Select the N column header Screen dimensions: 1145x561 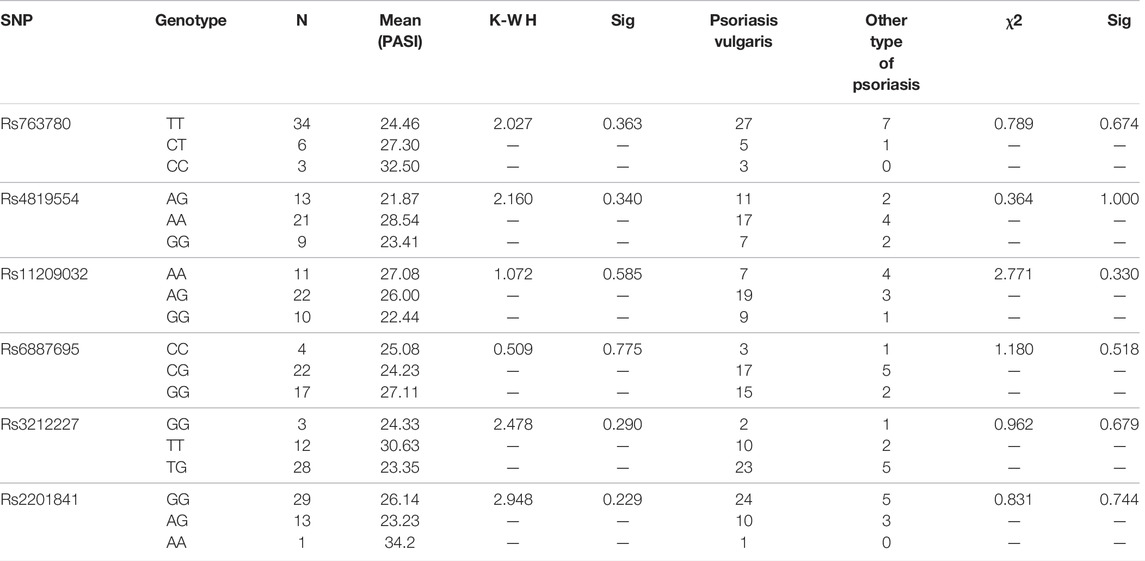pos(302,21)
